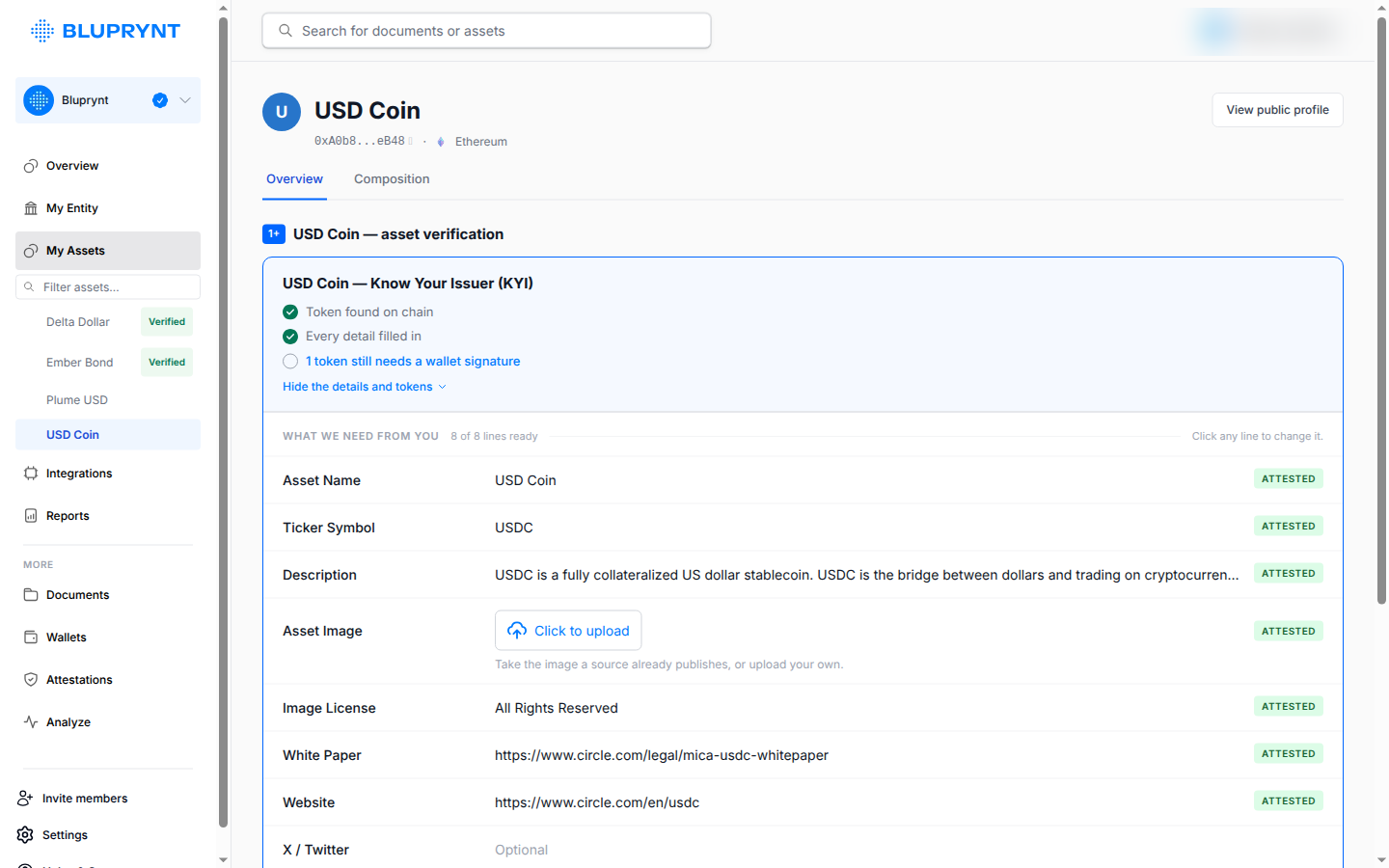Collapse with Hide the details and tokens

coord(365,387)
